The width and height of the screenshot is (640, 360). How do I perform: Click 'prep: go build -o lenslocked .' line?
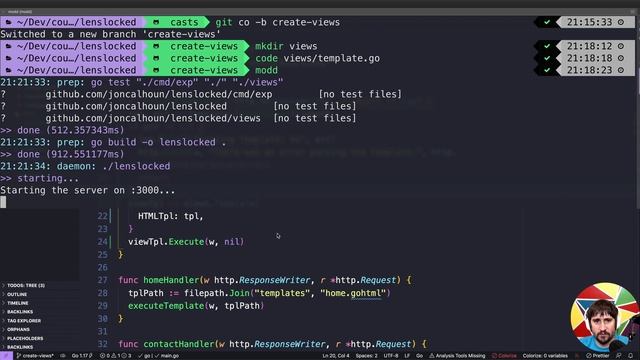coord(113,142)
